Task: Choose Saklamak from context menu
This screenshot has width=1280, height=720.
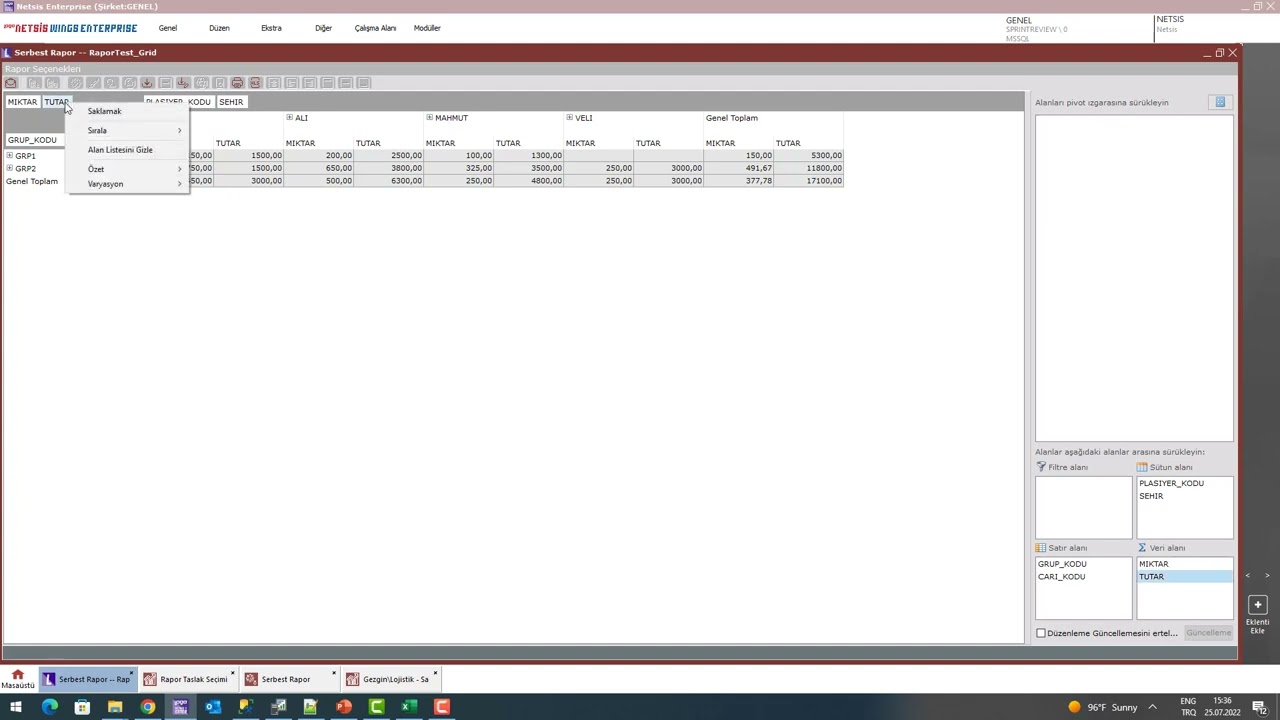Action: (x=128, y=111)
